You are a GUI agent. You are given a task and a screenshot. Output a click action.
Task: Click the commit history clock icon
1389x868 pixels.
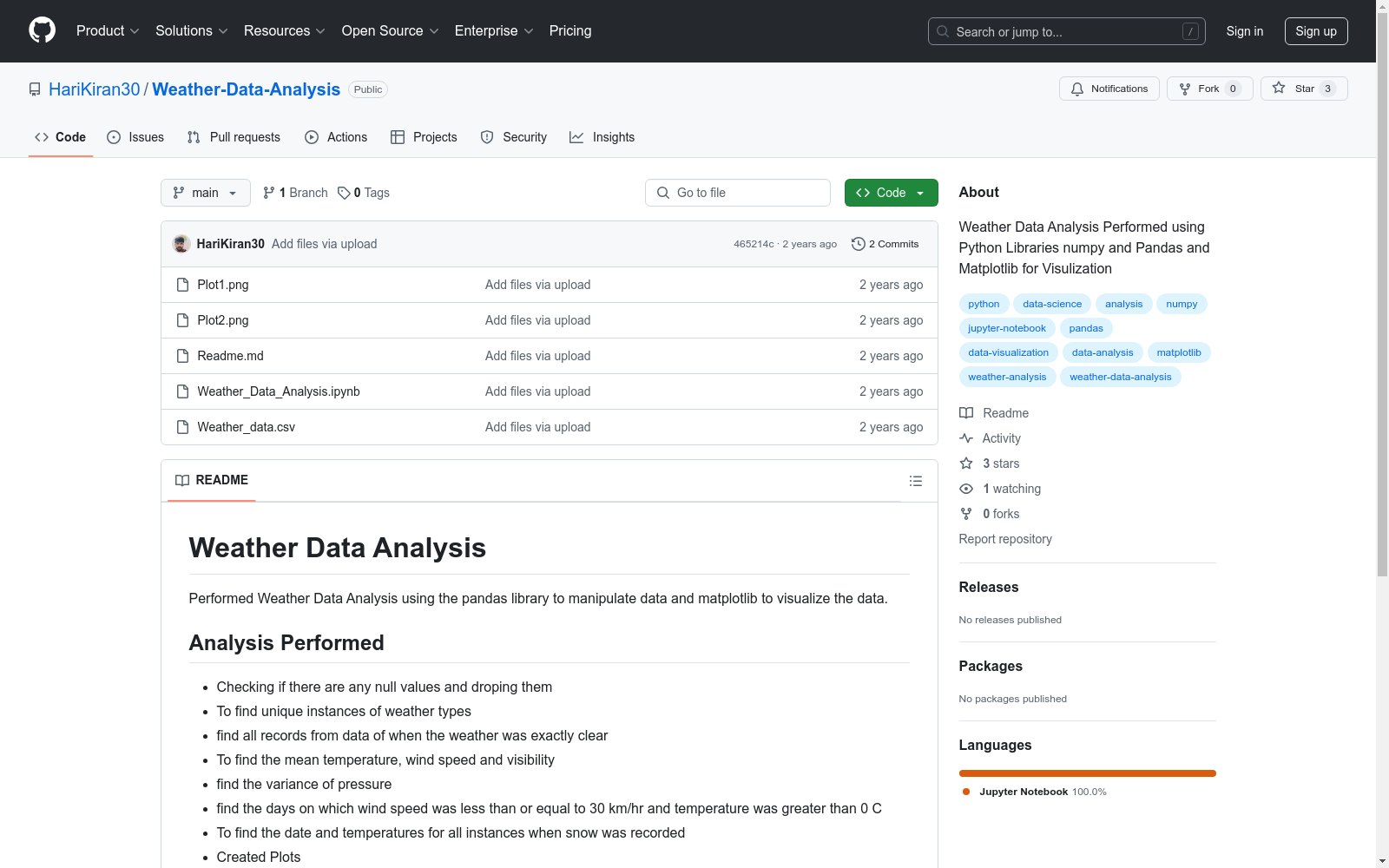pos(859,244)
